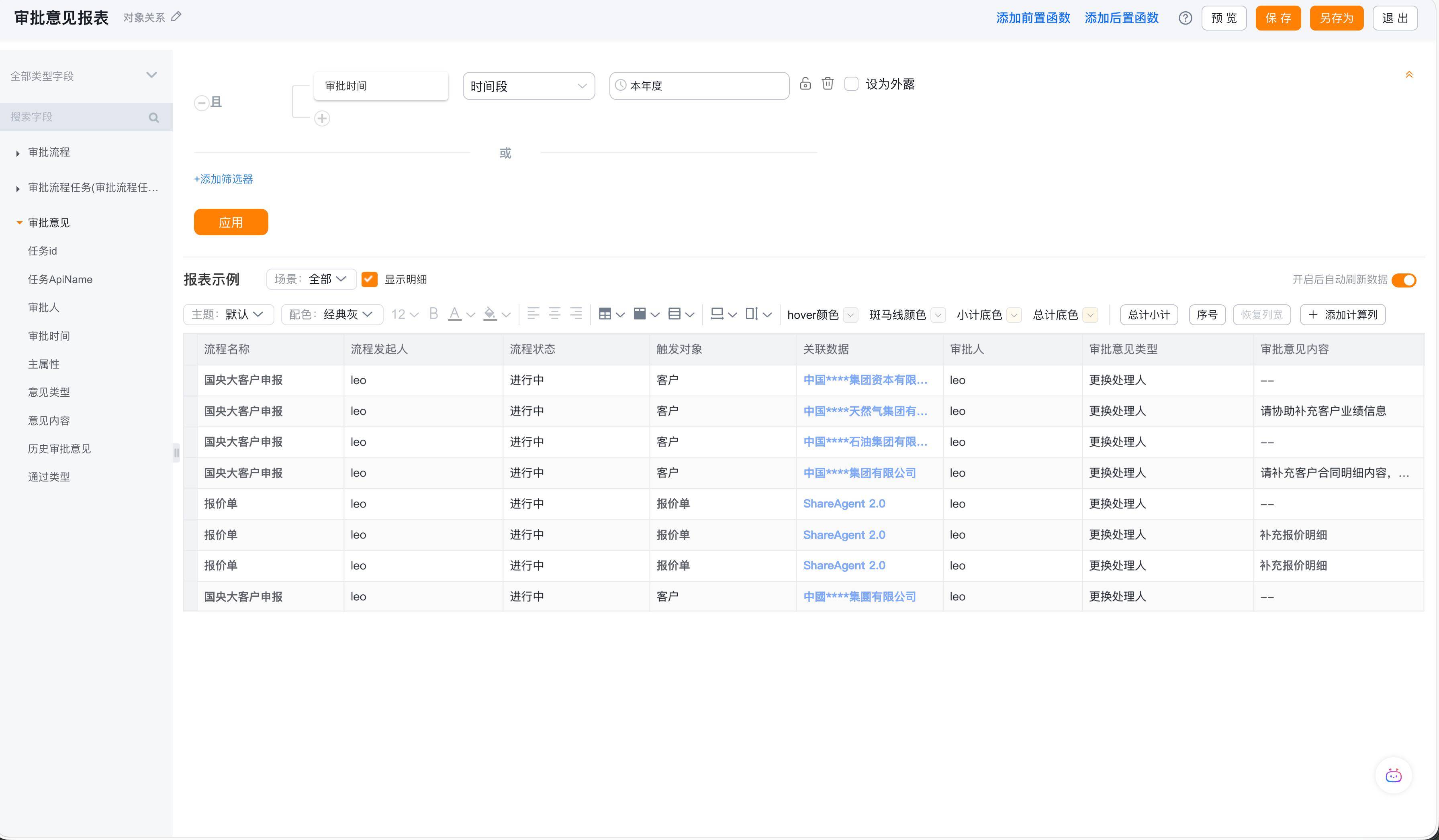
Task: Open the AI assistant robot icon
Action: click(1393, 775)
